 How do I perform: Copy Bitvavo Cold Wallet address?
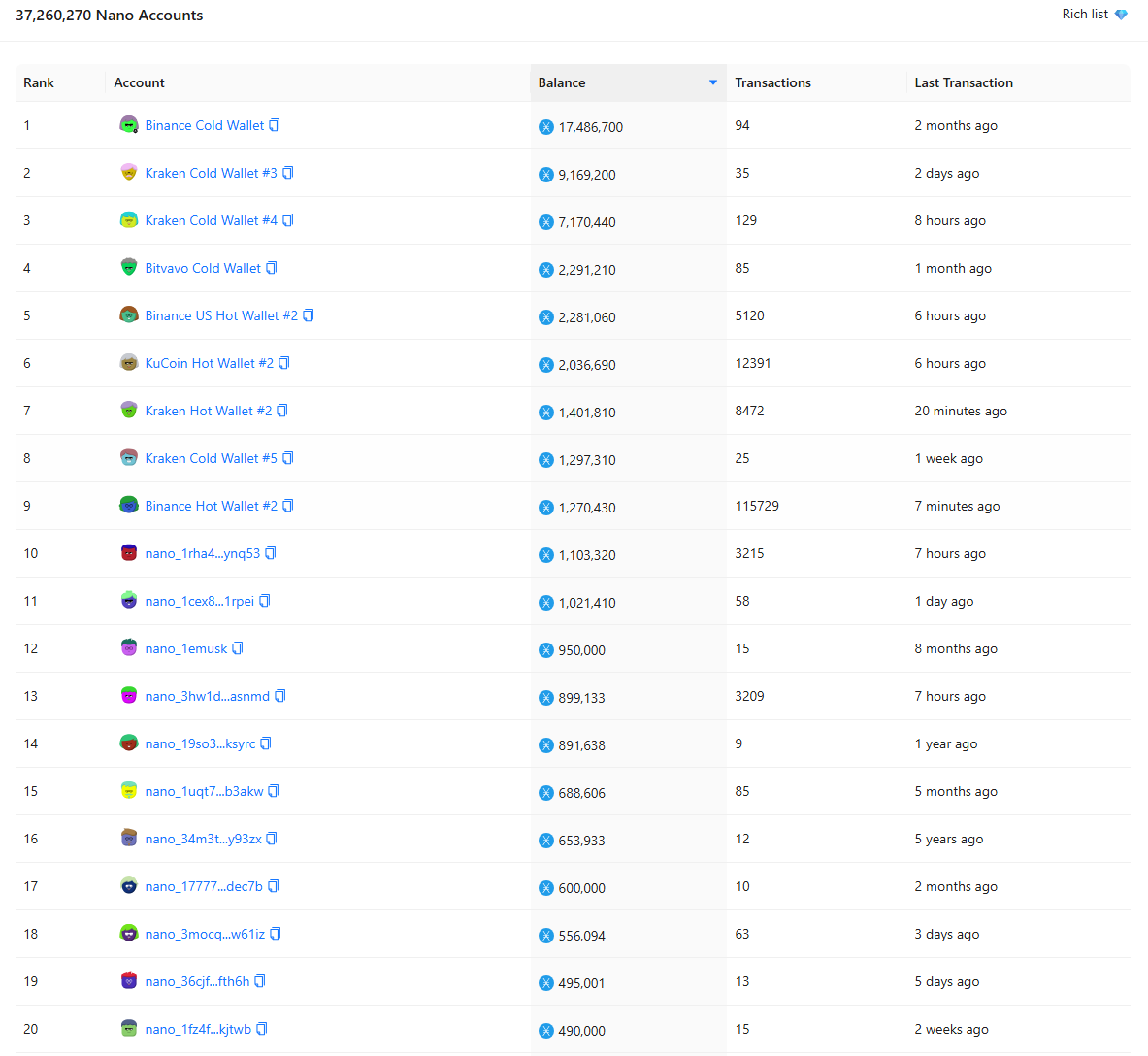tap(272, 268)
